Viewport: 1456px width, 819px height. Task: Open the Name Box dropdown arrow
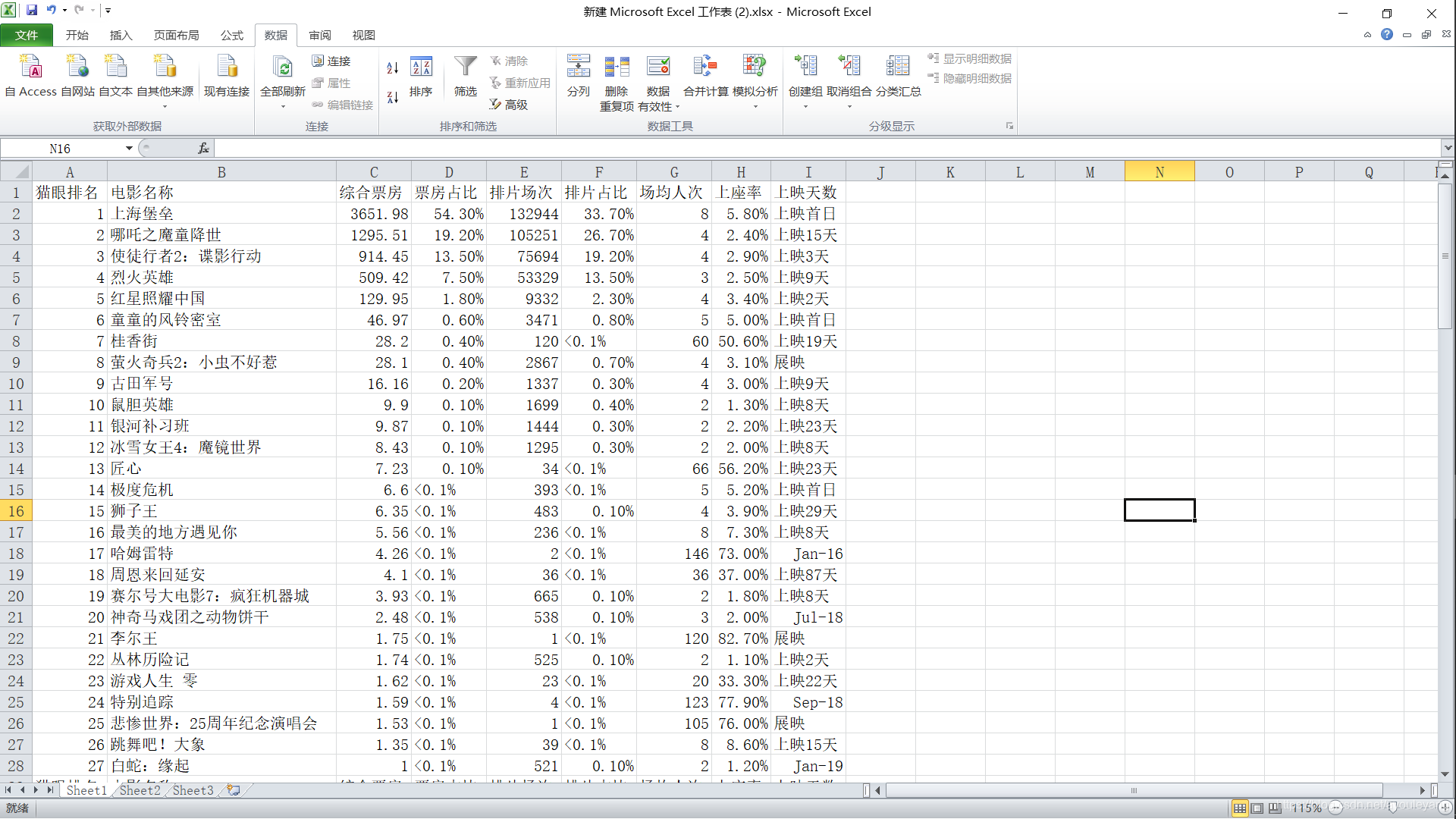tap(129, 149)
